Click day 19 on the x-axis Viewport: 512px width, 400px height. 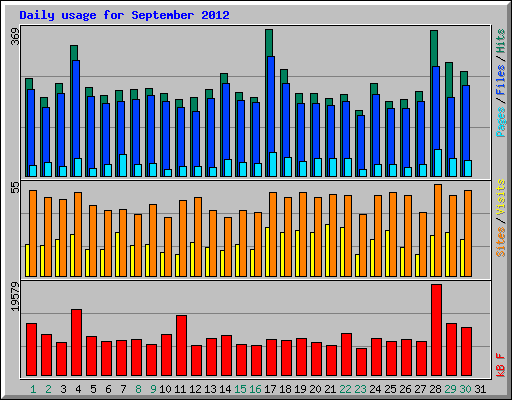(x=300, y=389)
